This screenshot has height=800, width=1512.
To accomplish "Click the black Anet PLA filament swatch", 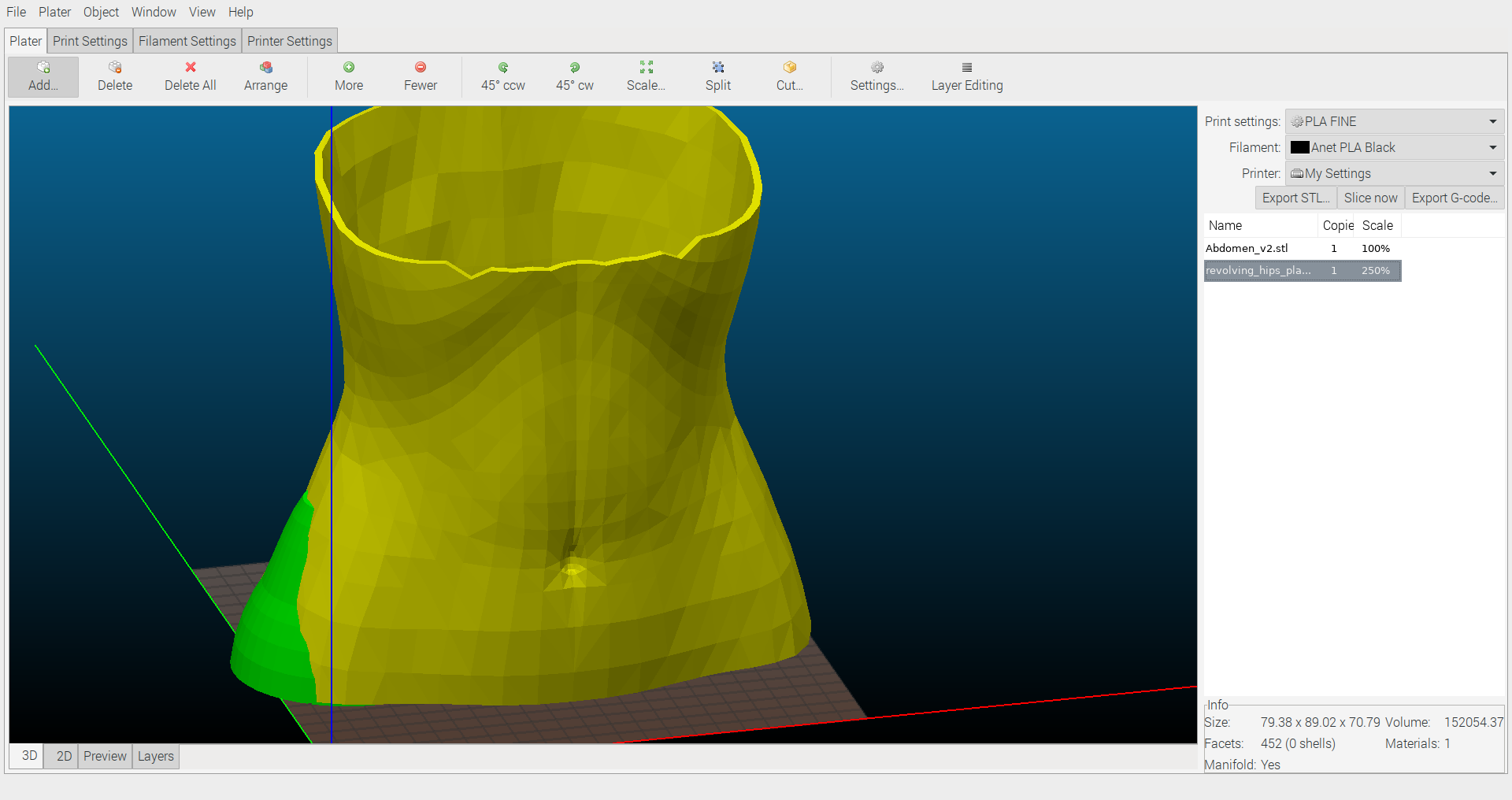I will point(1300,147).
